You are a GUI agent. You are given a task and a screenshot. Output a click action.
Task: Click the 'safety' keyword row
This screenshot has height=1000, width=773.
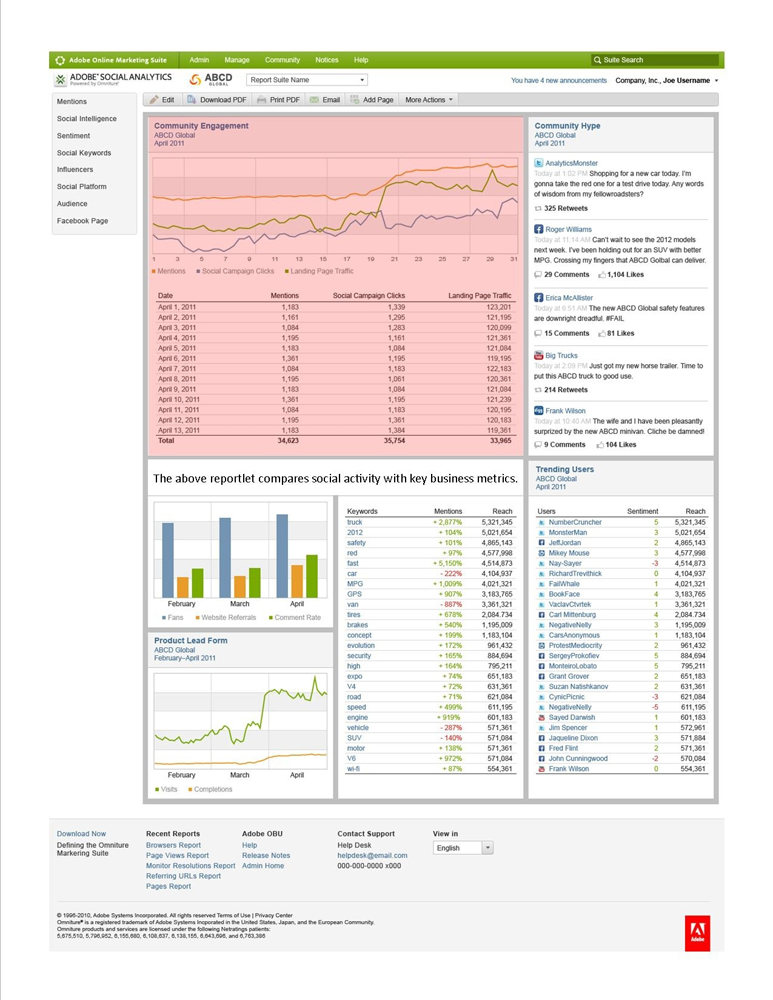point(429,543)
